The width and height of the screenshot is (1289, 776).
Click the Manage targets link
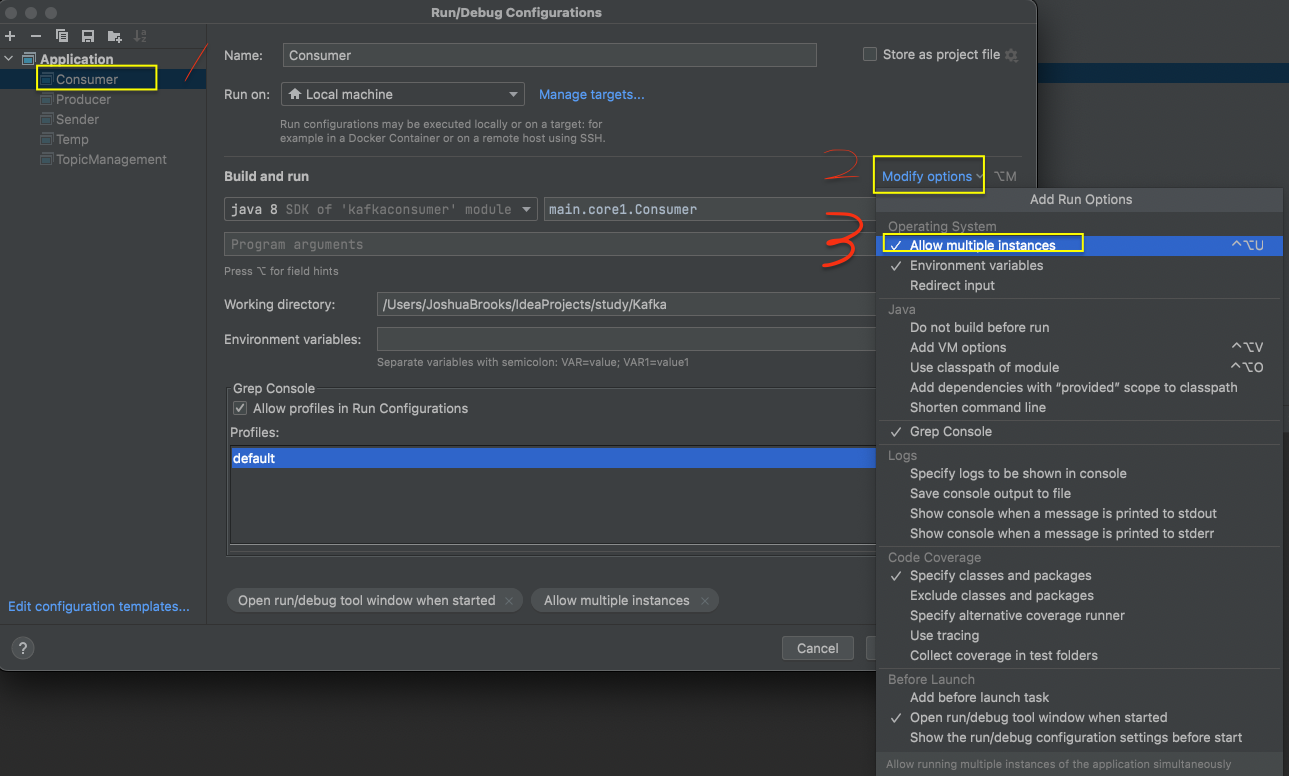coord(591,94)
